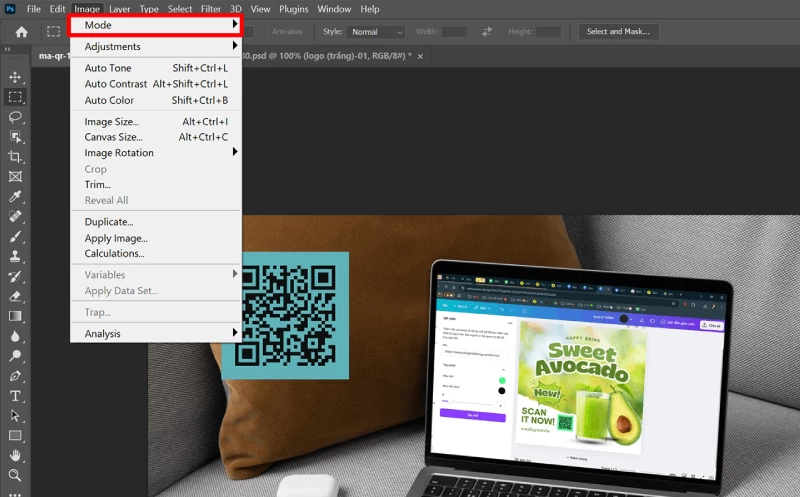Expand the toolbar double-arrow toggle

point(8,49)
